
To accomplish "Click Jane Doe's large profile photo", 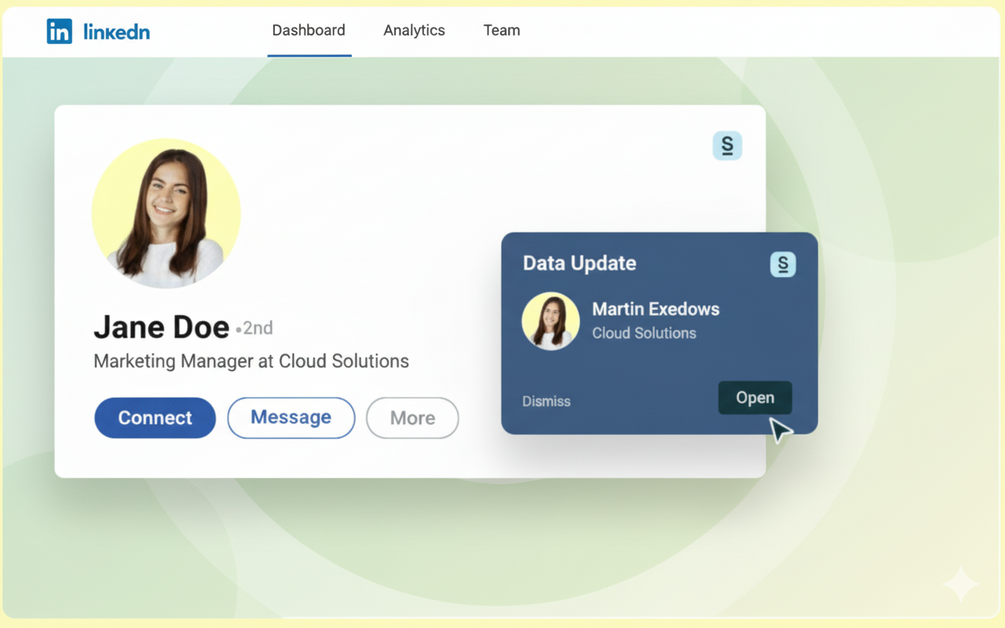I will coord(166,213).
